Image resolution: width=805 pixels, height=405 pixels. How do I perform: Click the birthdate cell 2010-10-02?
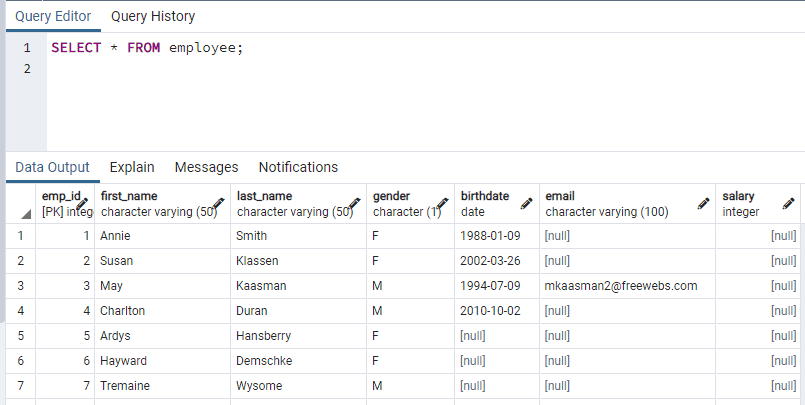[492, 311]
